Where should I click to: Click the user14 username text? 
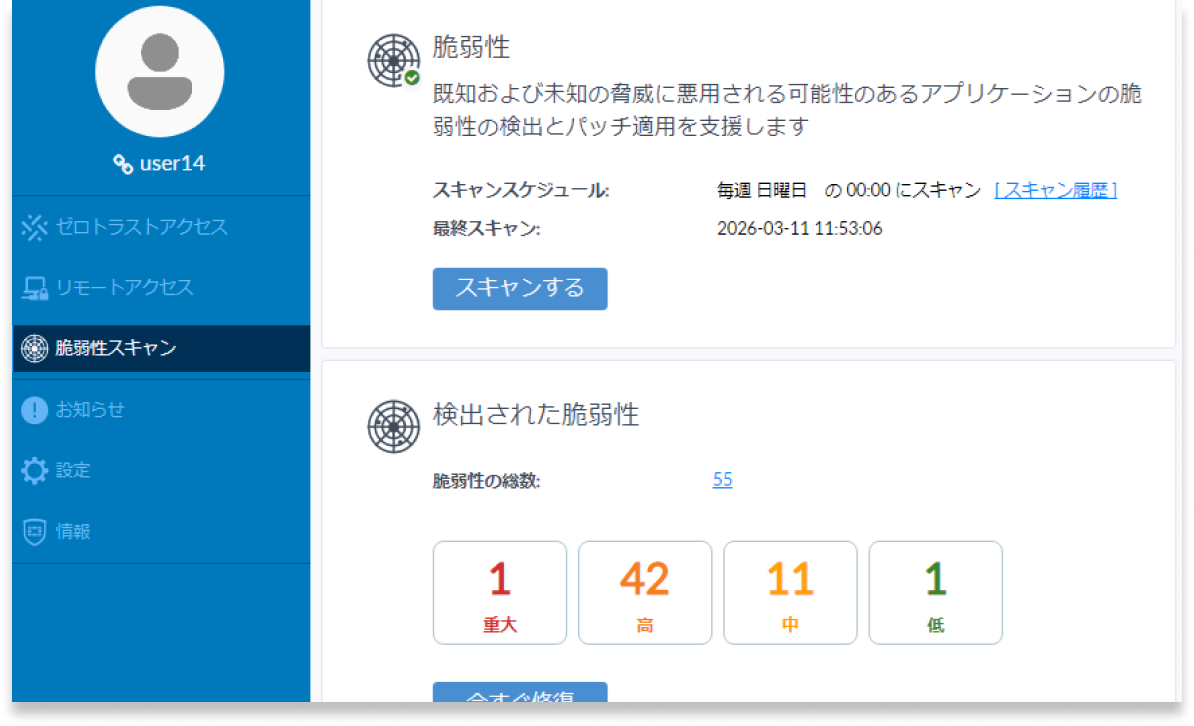[172, 164]
